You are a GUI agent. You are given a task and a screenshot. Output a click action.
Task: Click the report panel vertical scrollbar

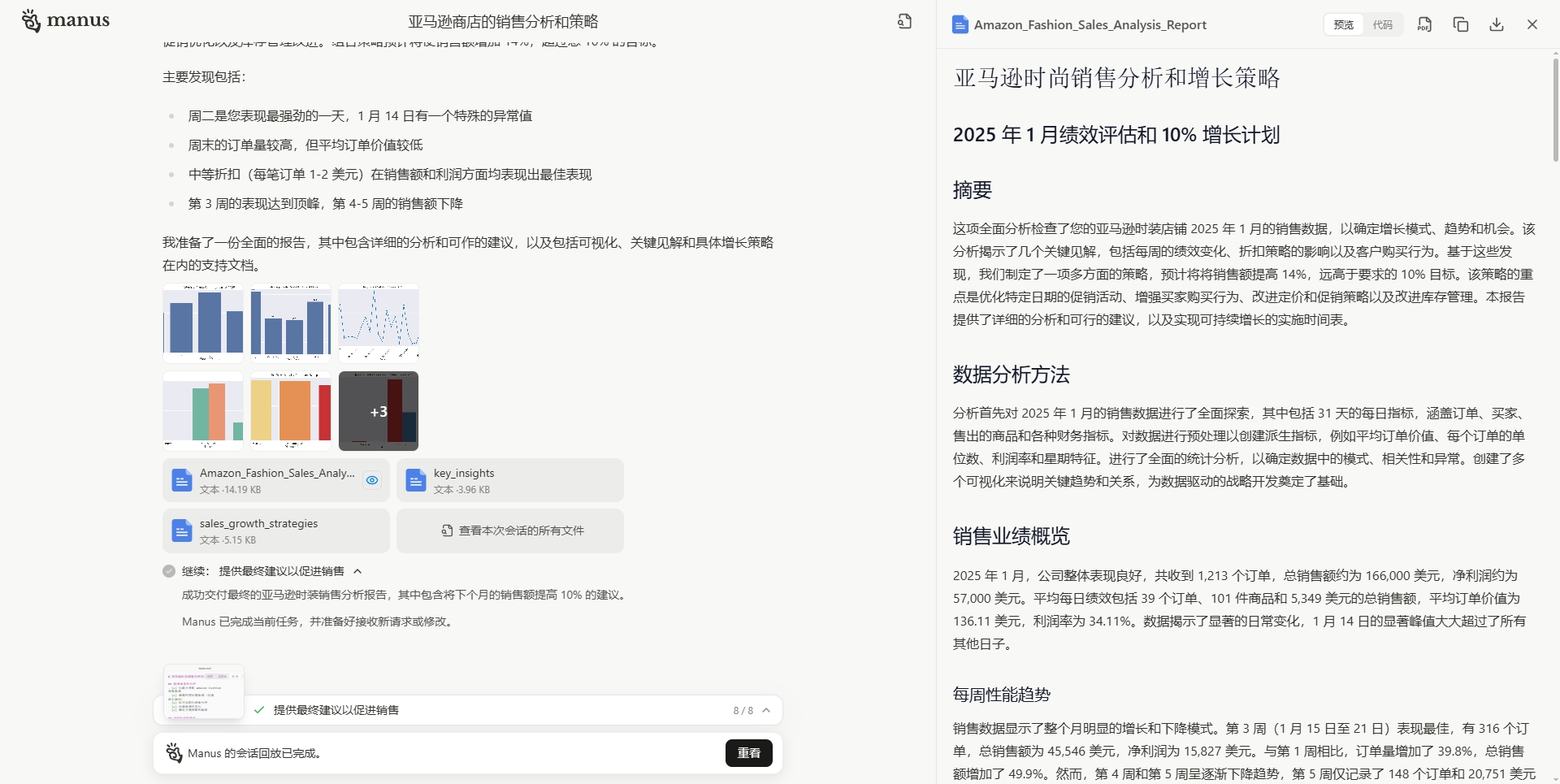tap(1555, 110)
